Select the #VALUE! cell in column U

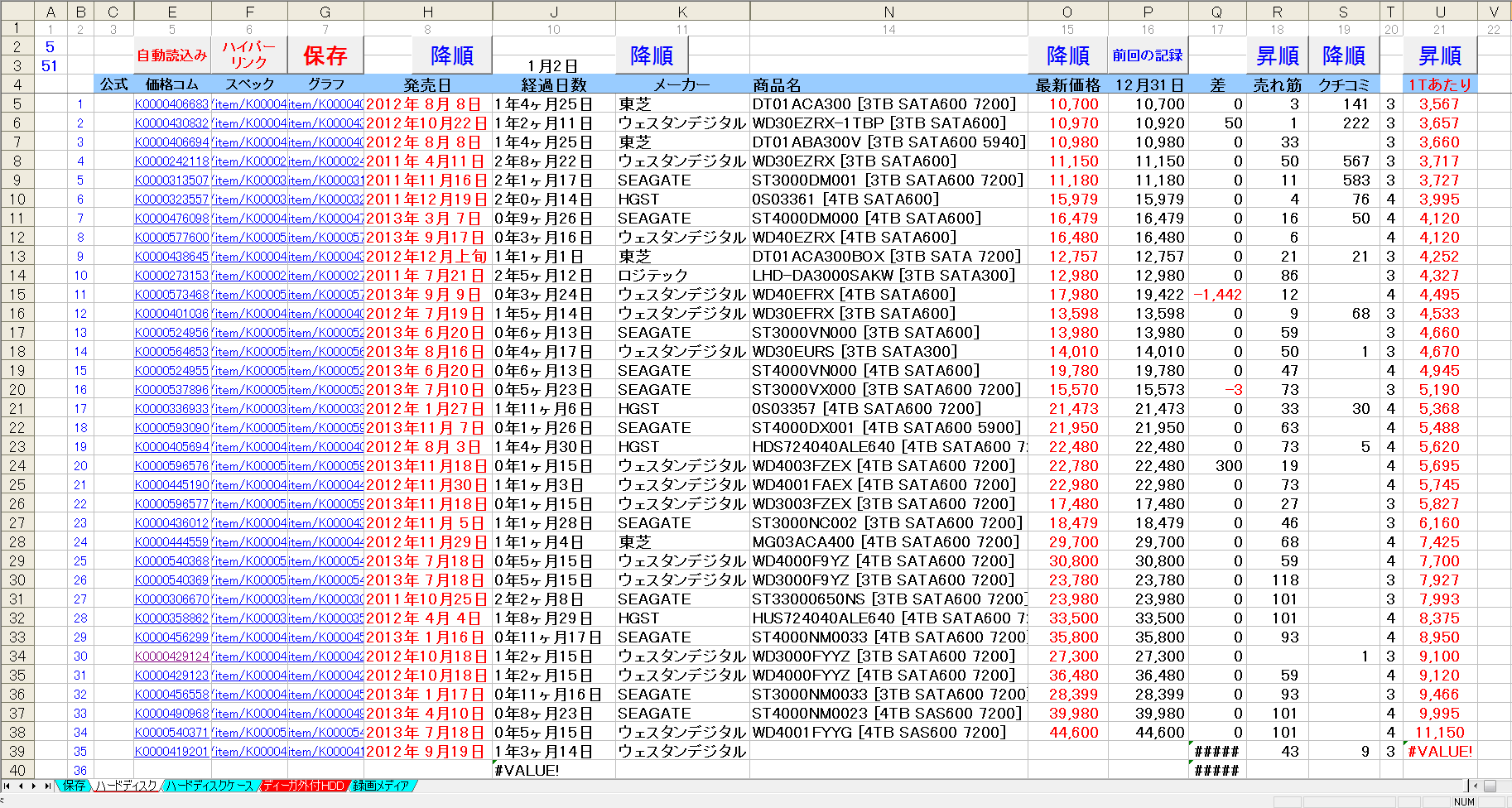[1440, 752]
